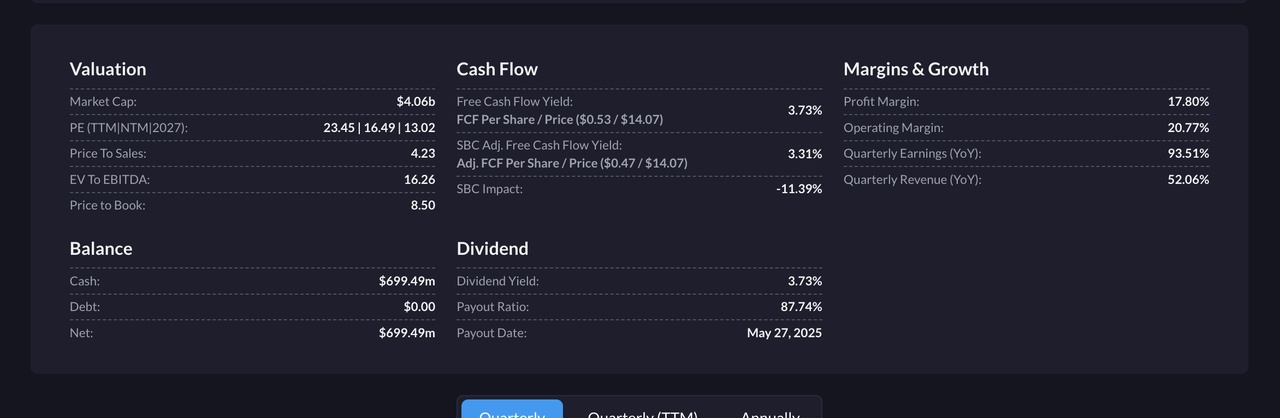Click the Market Cap value $4.06b
This screenshot has height=418, width=1280.
click(415, 101)
